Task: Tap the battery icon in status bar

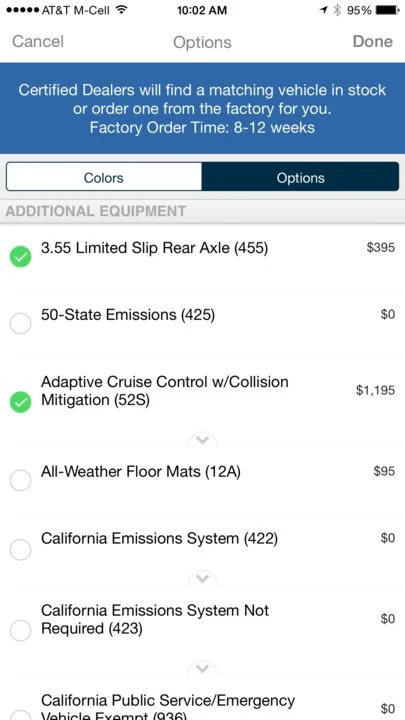Action: click(388, 10)
